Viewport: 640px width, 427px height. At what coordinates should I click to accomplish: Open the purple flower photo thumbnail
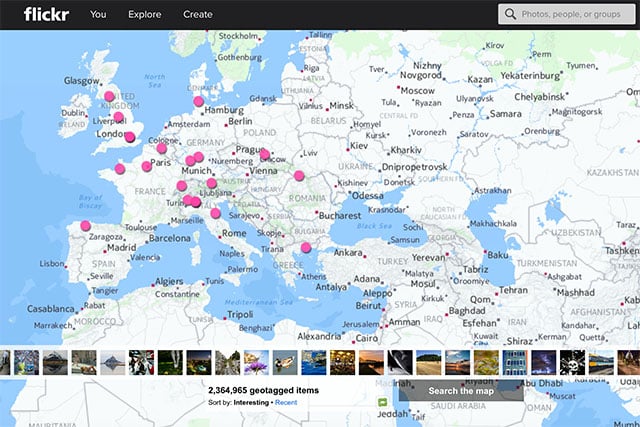pyautogui.click(x=256, y=362)
